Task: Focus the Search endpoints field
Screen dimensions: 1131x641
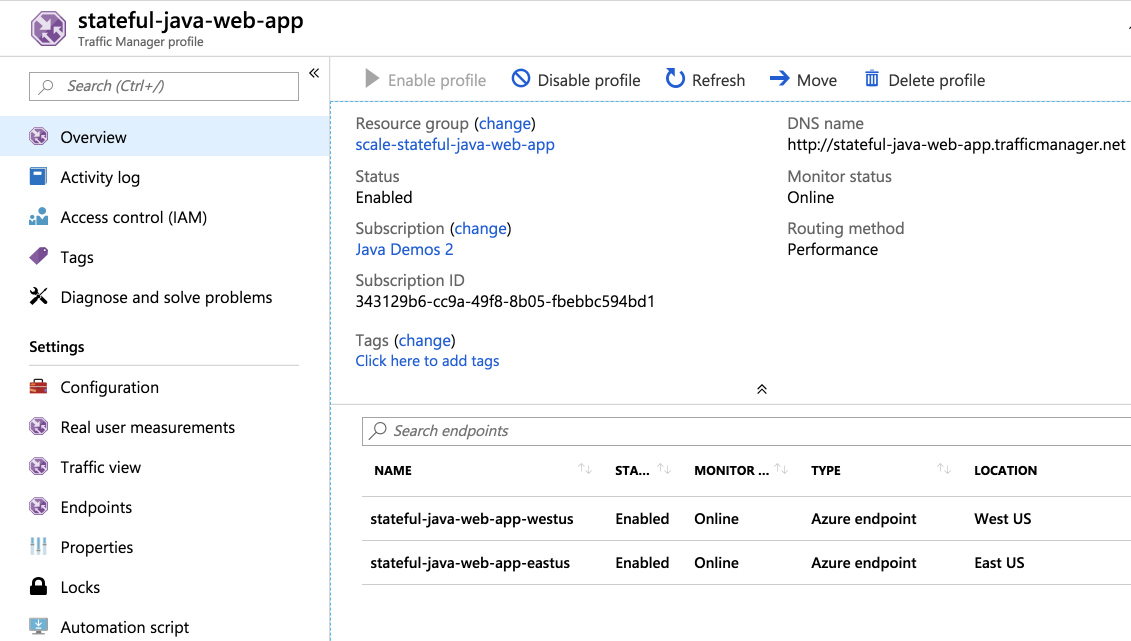Action: [x=747, y=431]
